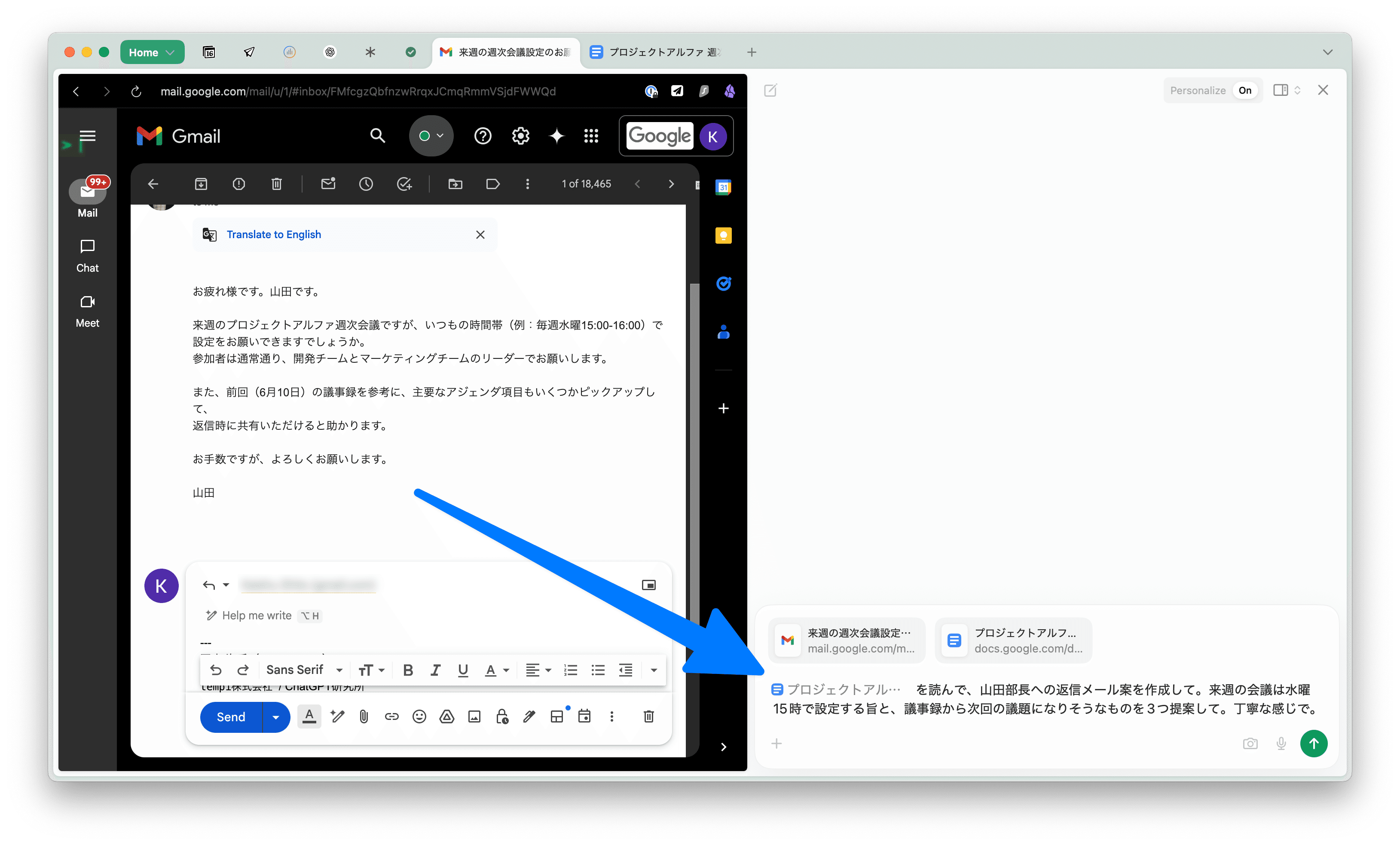
Task: Click the Snooze clock icon
Action: 366,184
